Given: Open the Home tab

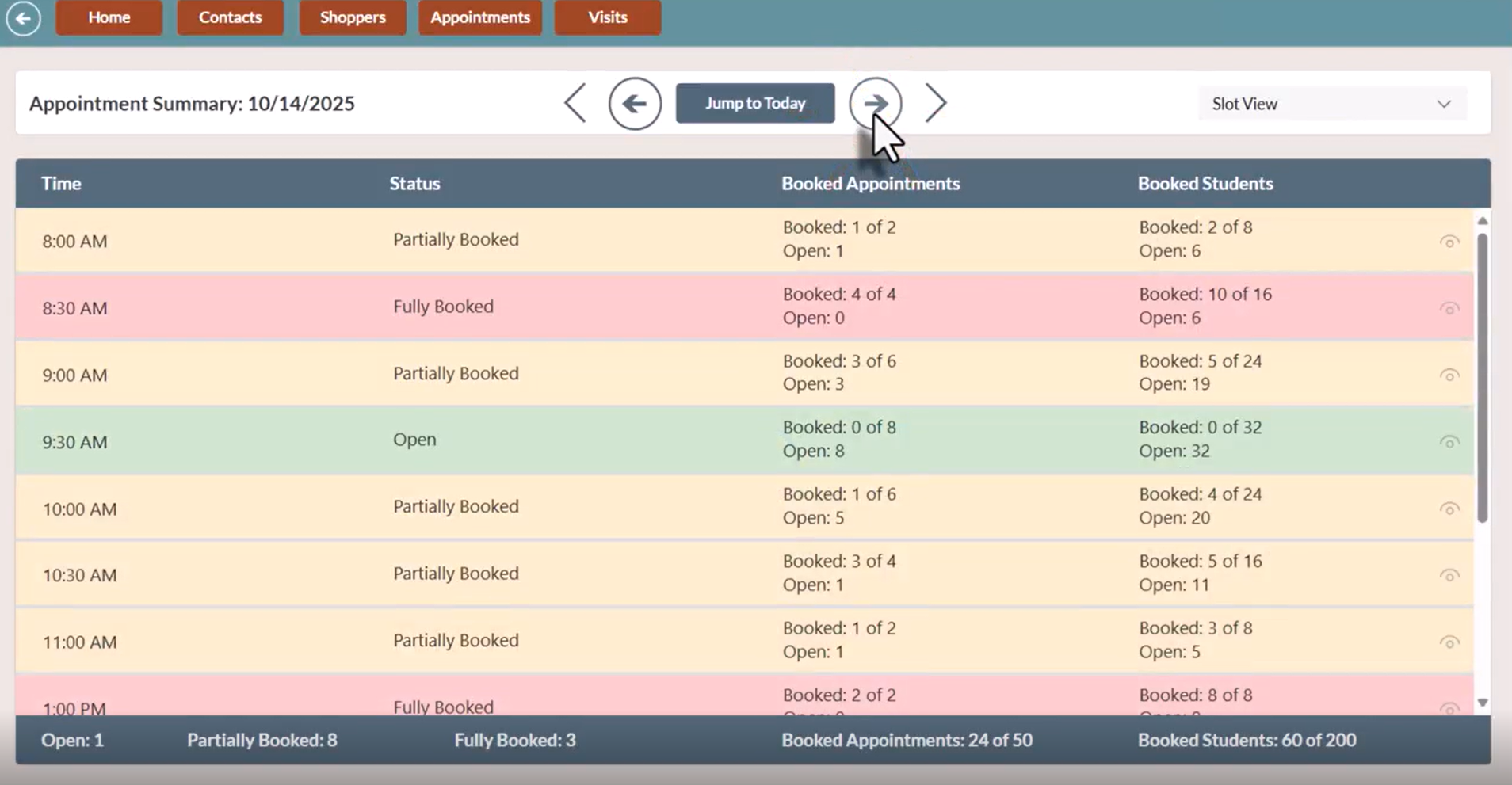Looking at the screenshot, I should click(109, 17).
